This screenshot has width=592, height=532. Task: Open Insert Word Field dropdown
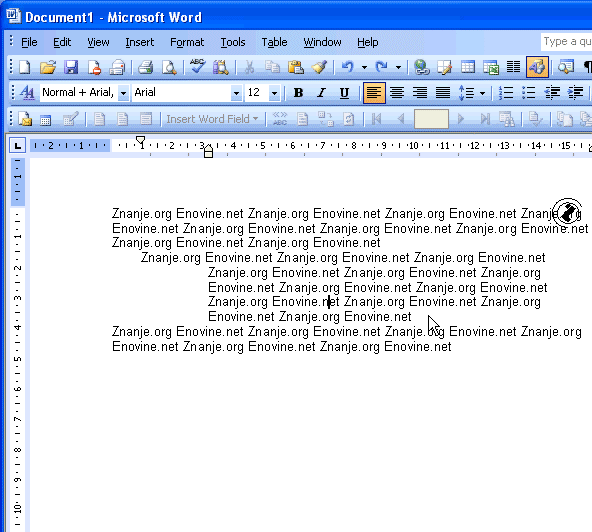(x=213, y=119)
